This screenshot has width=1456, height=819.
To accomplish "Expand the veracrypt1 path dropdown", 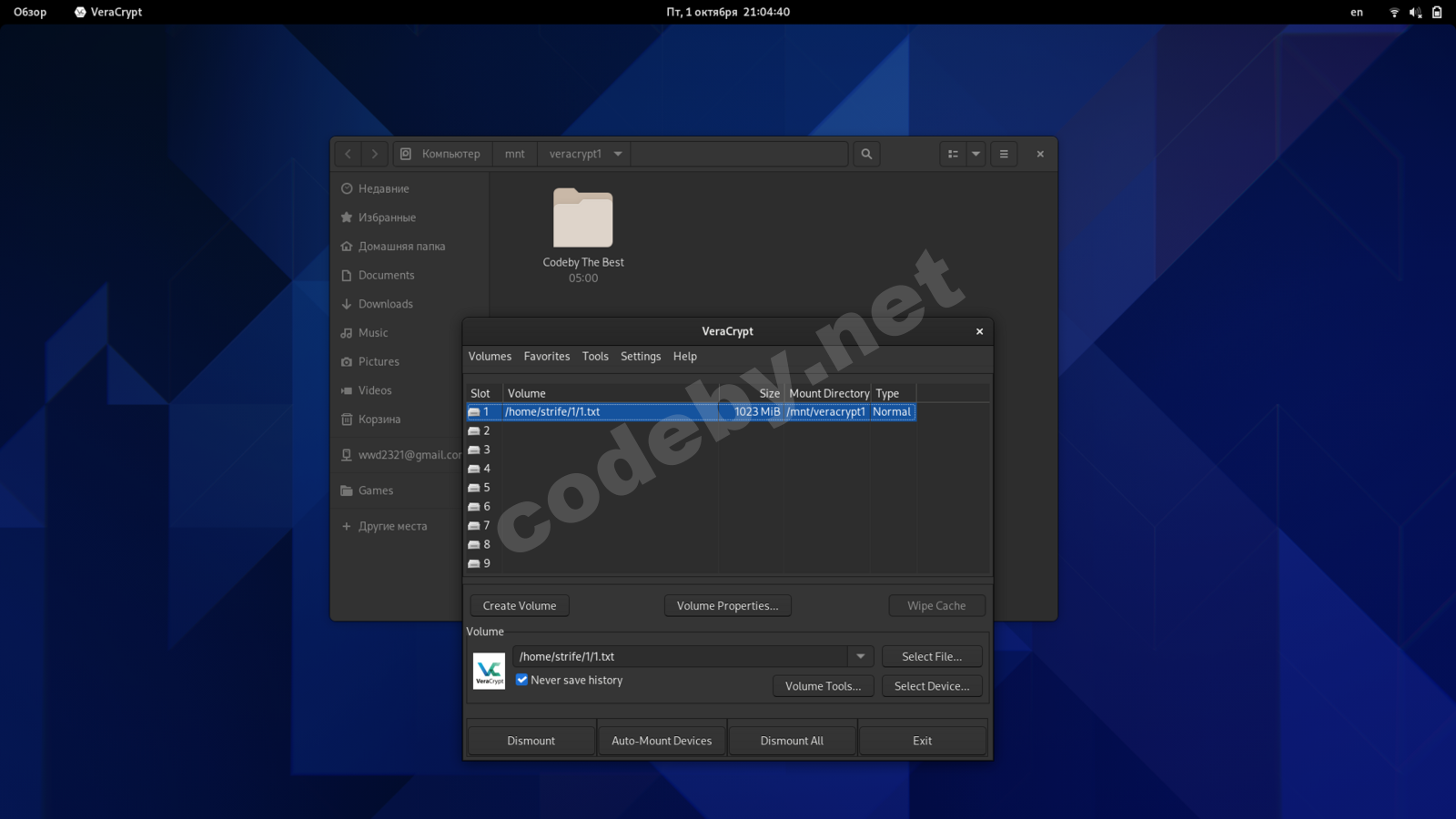I will click(x=618, y=154).
